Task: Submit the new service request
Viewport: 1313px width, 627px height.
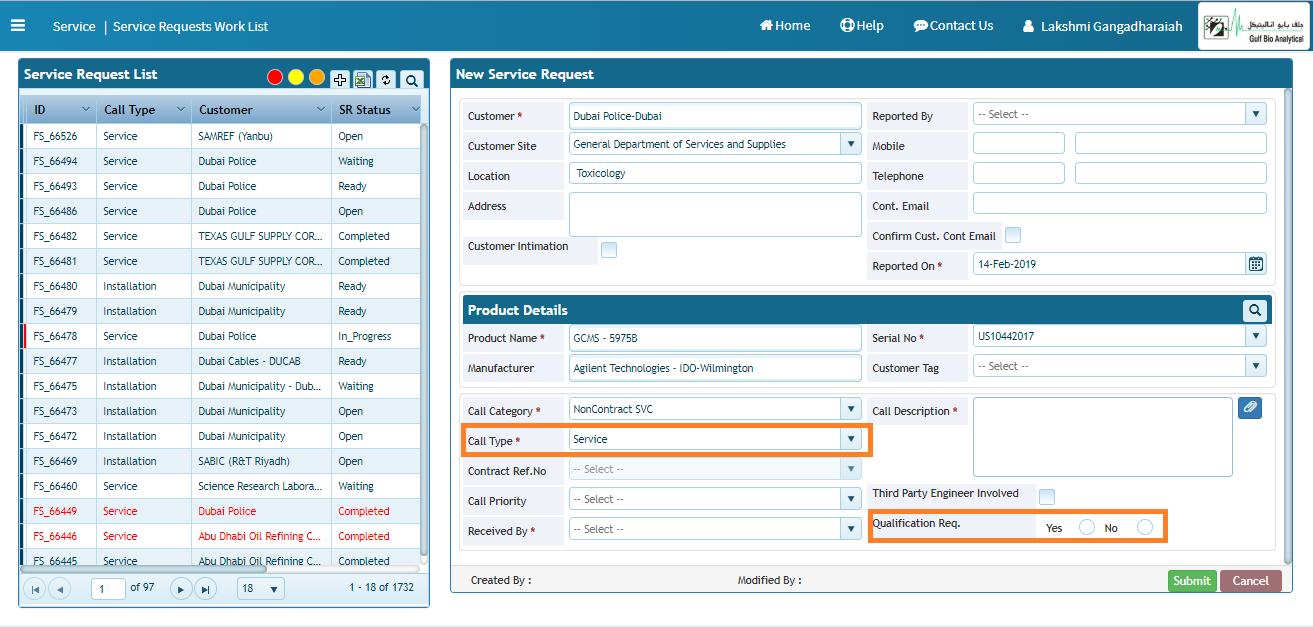Action: pos(1192,581)
